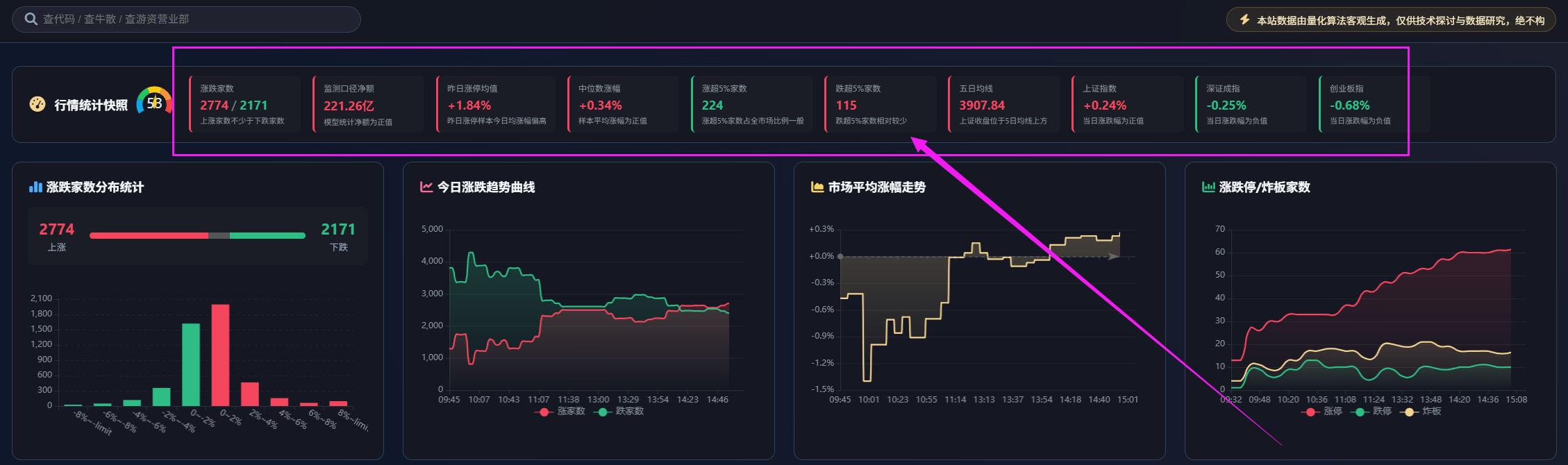This screenshot has height=465, width=1568.
Task: Click the sentiment gauge showing 53
Action: [x=154, y=103]
